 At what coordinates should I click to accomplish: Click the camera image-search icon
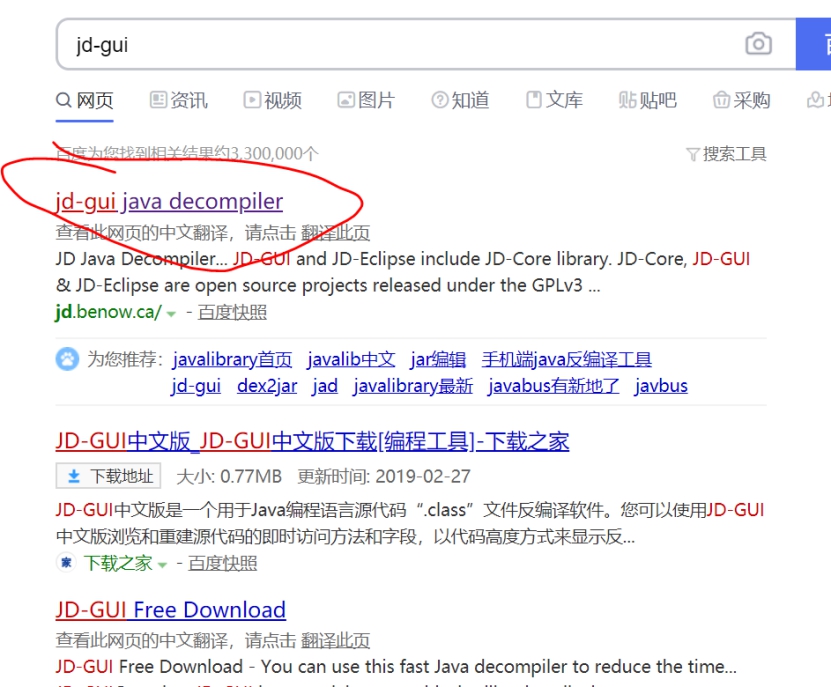point(758,44)
